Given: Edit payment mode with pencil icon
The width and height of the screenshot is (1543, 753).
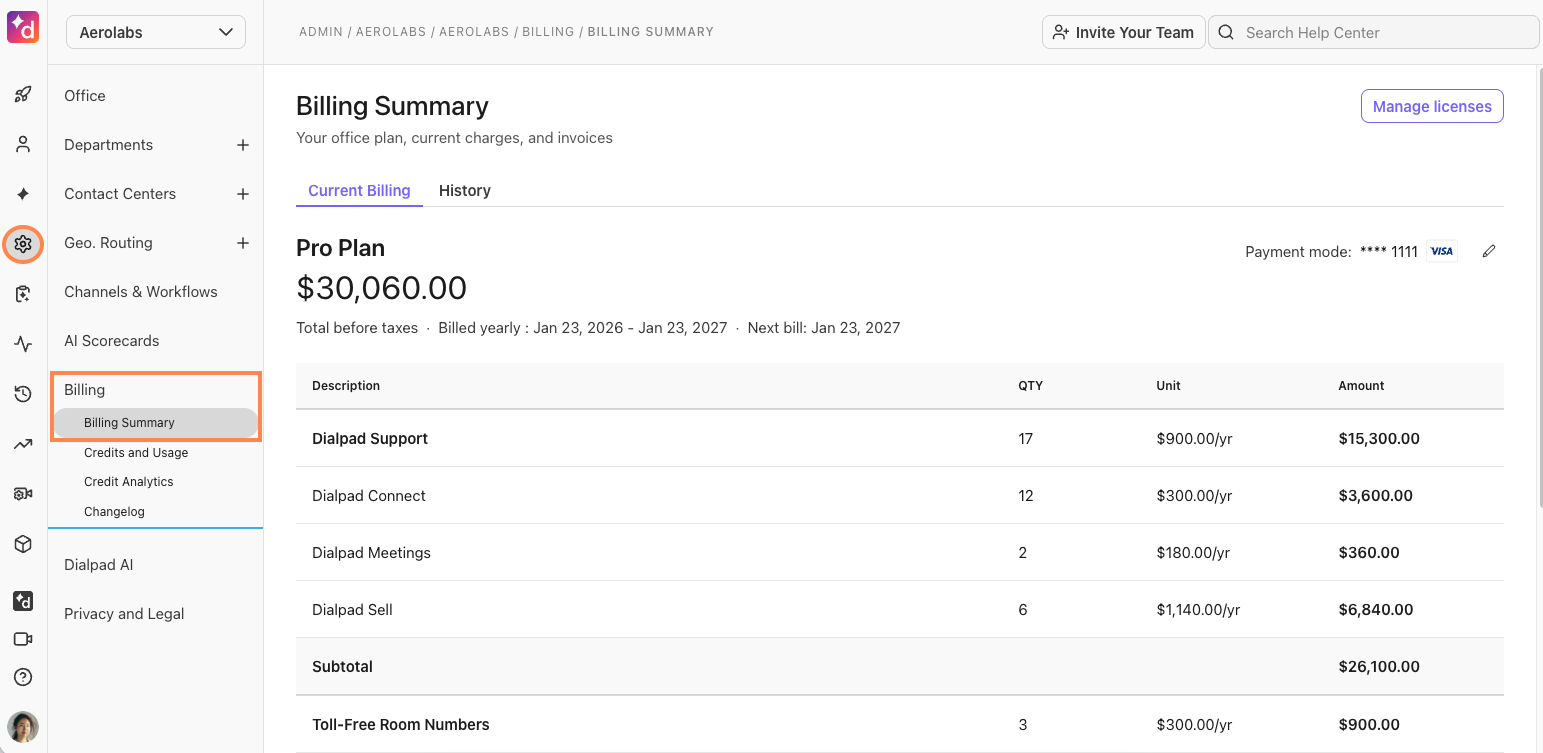Looking at the screenshot, I should [1489, 251].
